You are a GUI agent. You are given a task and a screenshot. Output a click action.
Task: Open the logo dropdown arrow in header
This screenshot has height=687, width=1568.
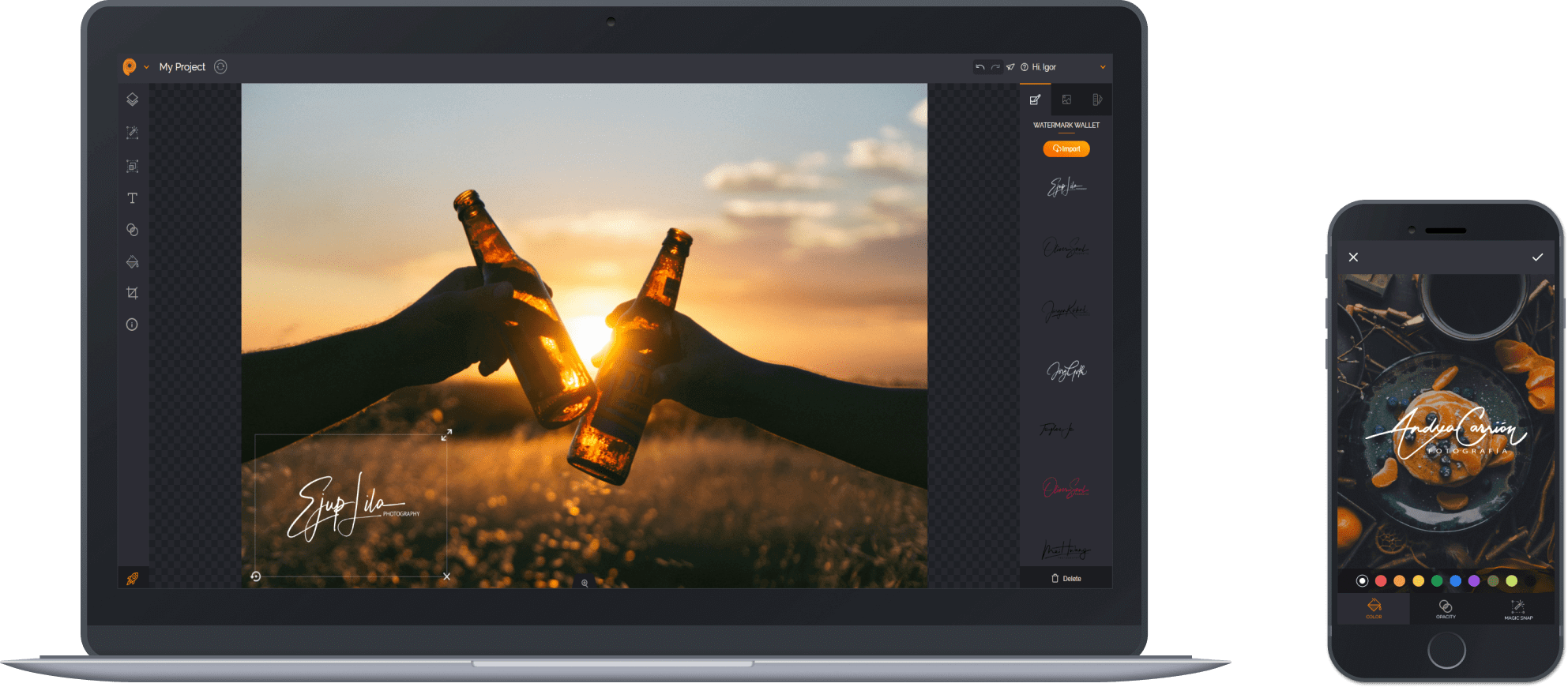(146, 67)
